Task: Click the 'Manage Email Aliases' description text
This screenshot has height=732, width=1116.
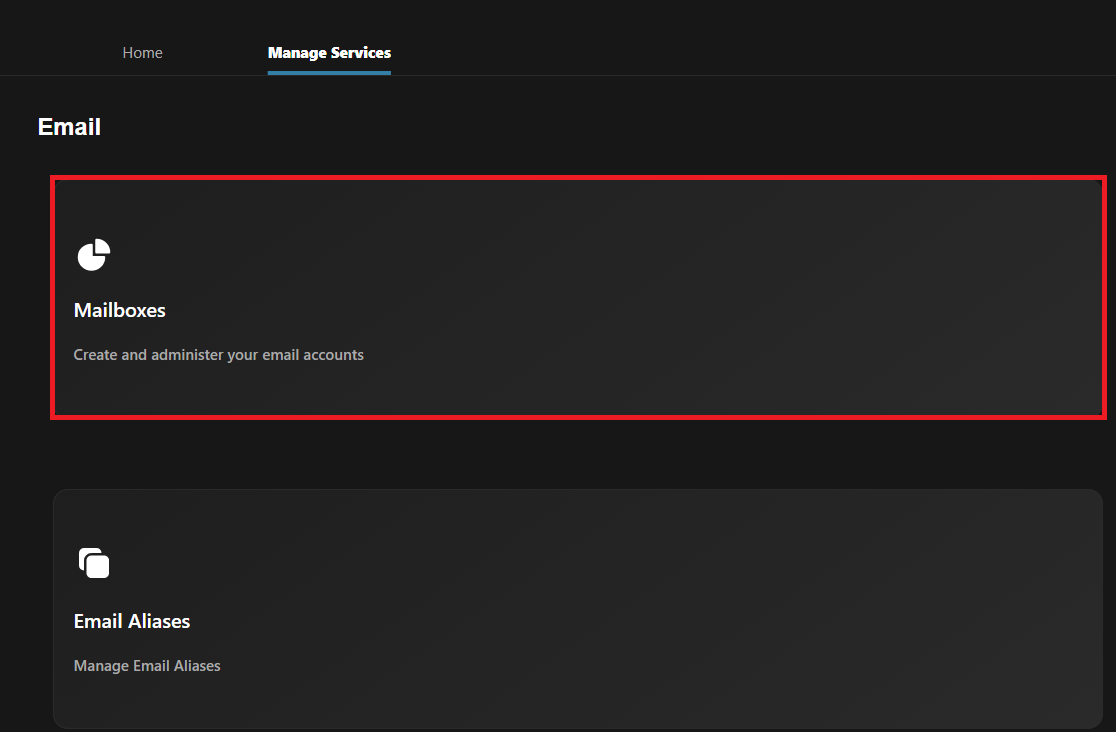Action: pos(147,666)
